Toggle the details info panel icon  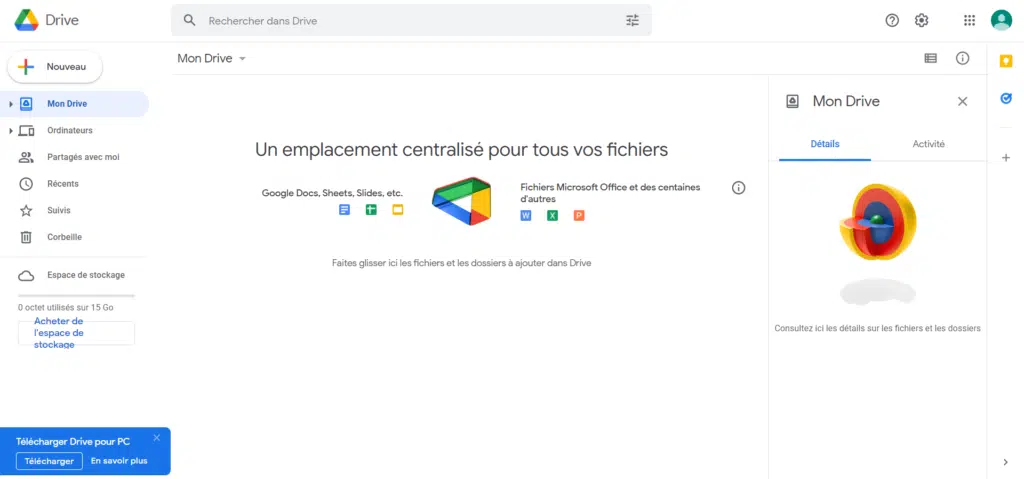pyautogui.click(x=963, y=58)
